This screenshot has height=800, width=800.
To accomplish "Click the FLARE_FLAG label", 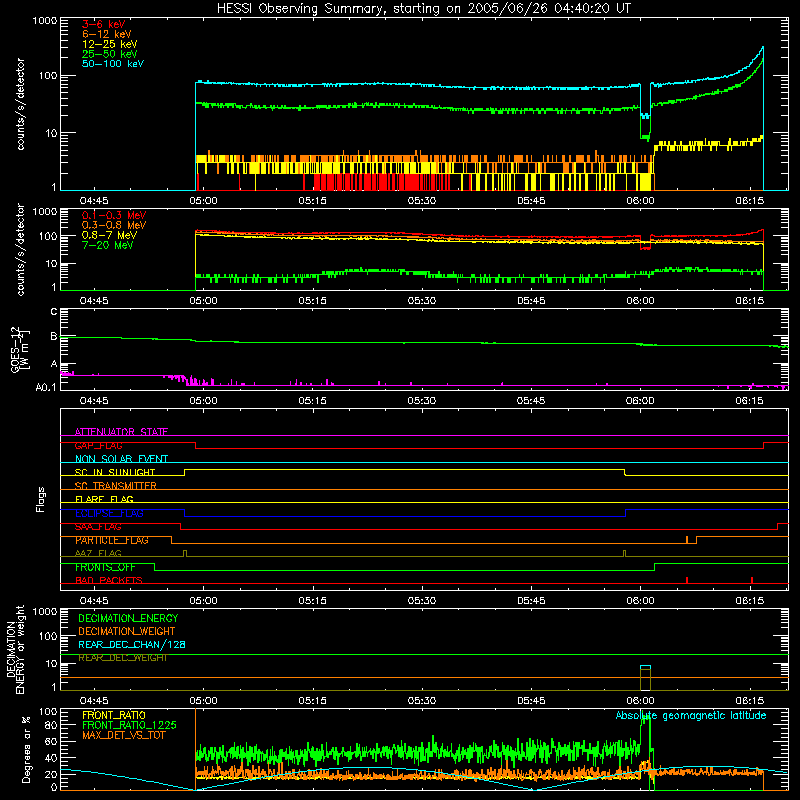I will (x=104, y=499).
